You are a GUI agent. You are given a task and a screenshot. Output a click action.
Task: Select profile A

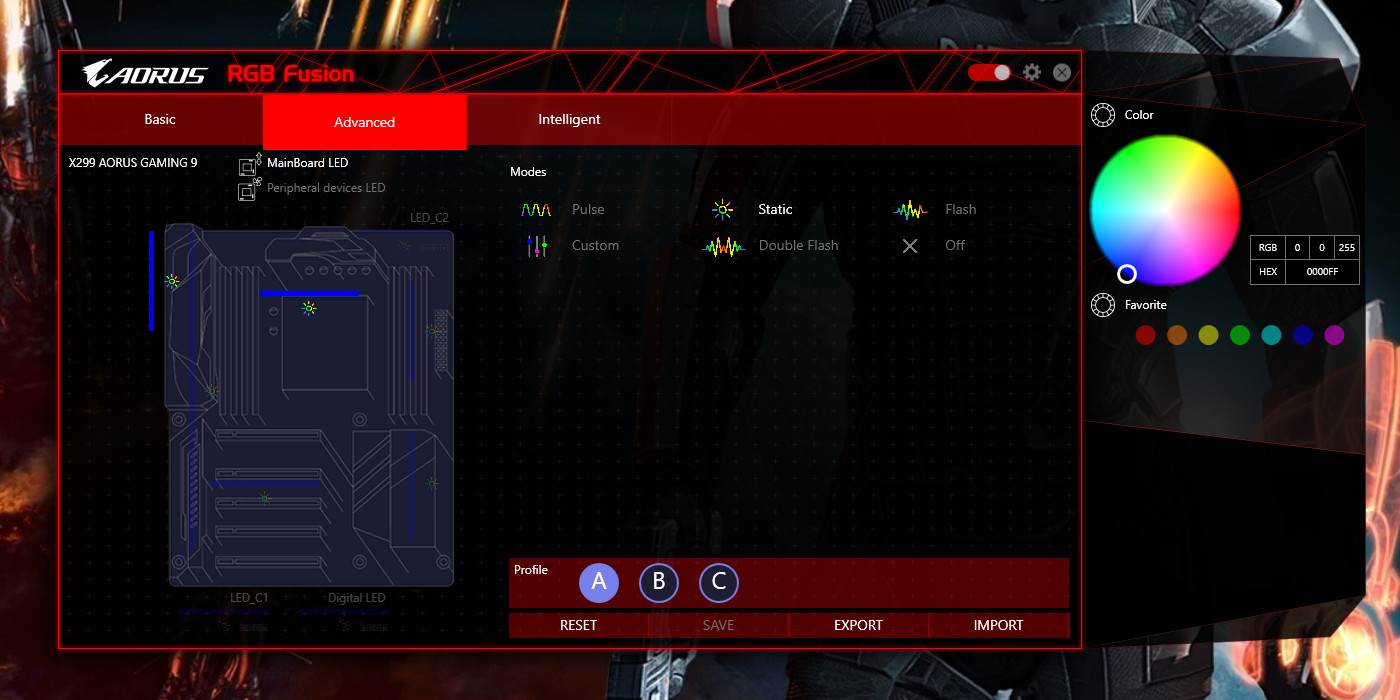point(599,582)
